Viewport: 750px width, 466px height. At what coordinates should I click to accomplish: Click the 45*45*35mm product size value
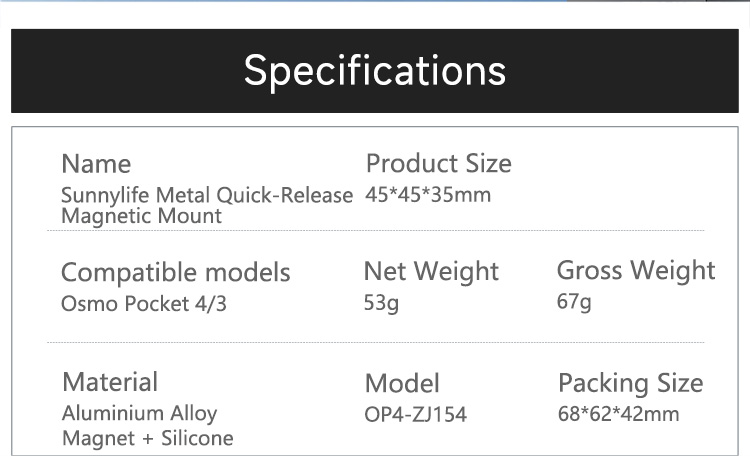[x=428, y=194]
